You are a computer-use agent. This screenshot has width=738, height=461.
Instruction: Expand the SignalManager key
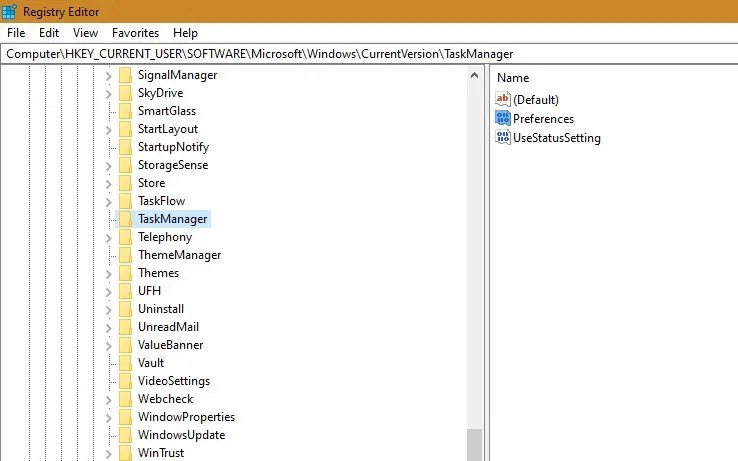108,76
